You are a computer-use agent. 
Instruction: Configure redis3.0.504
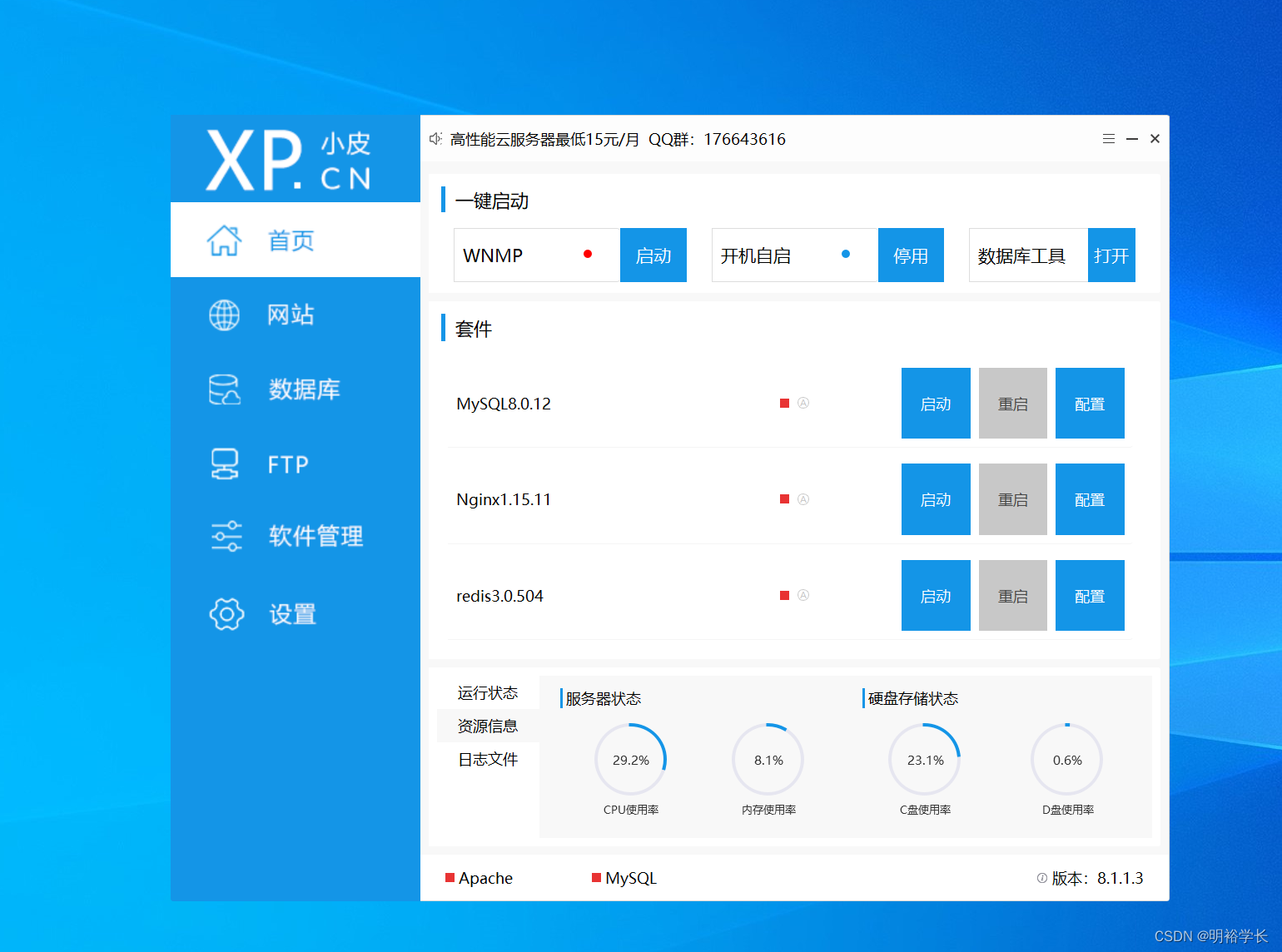point(1090,596)
